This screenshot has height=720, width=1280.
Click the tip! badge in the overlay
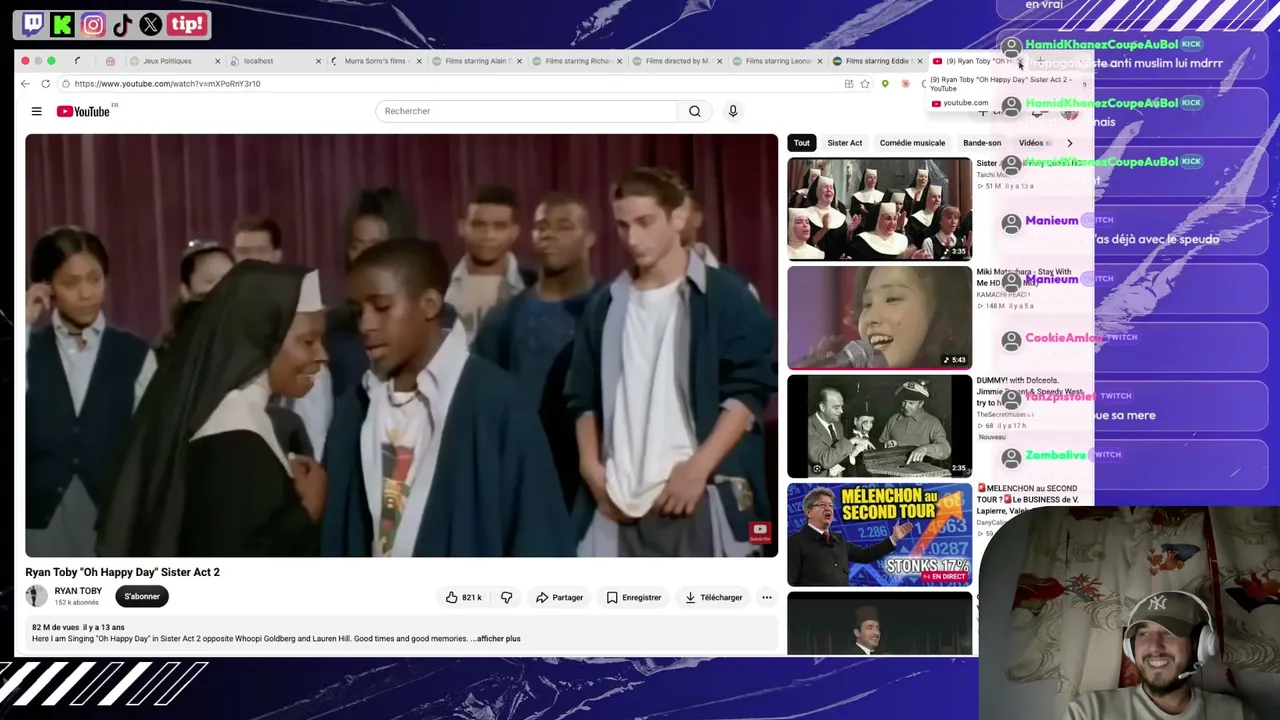(187, 24)
